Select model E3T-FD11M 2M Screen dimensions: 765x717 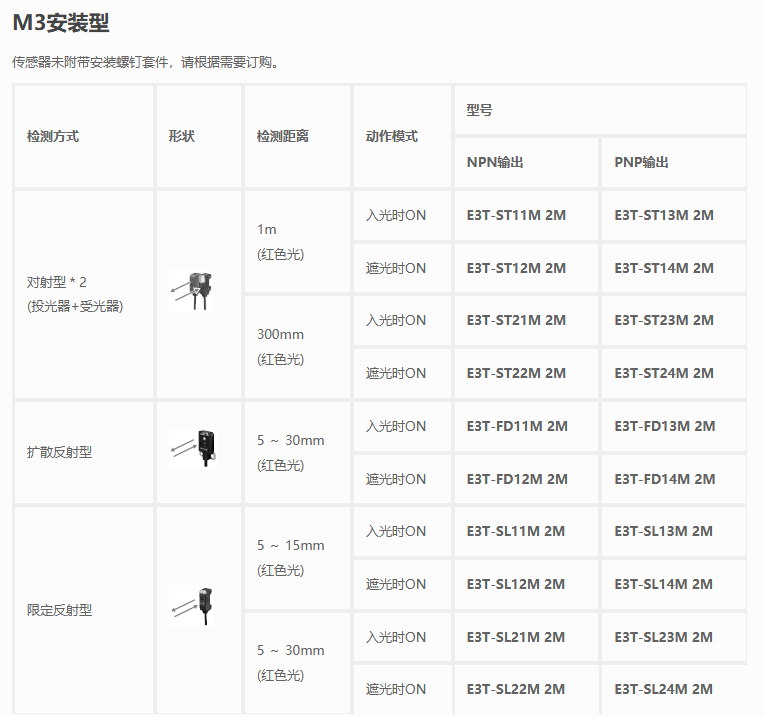click(517, 426)
